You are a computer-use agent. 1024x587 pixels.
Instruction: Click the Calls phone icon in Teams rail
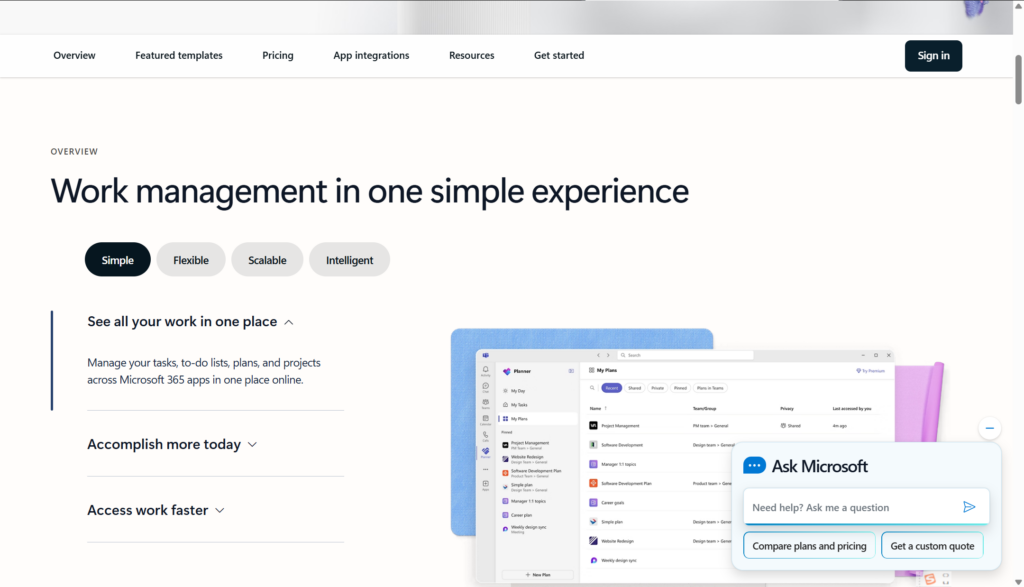tap(485, 435)
